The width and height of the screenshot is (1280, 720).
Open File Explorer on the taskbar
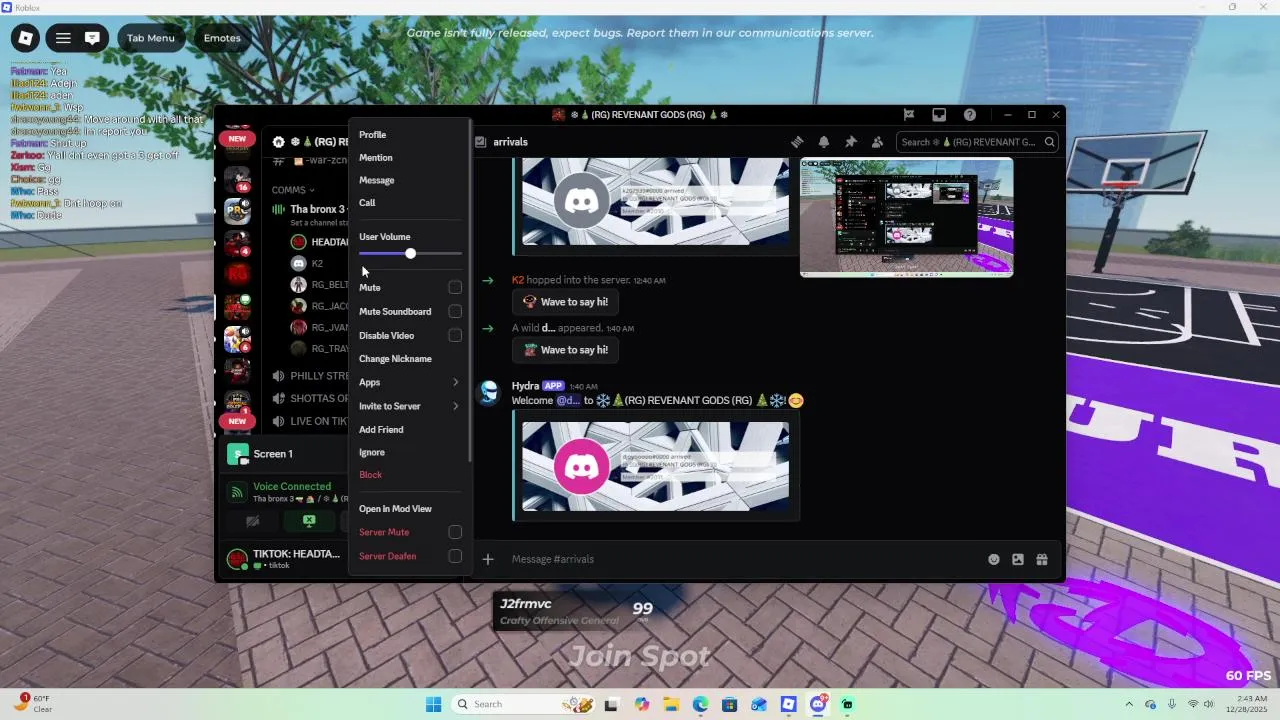tap(671, 705)
